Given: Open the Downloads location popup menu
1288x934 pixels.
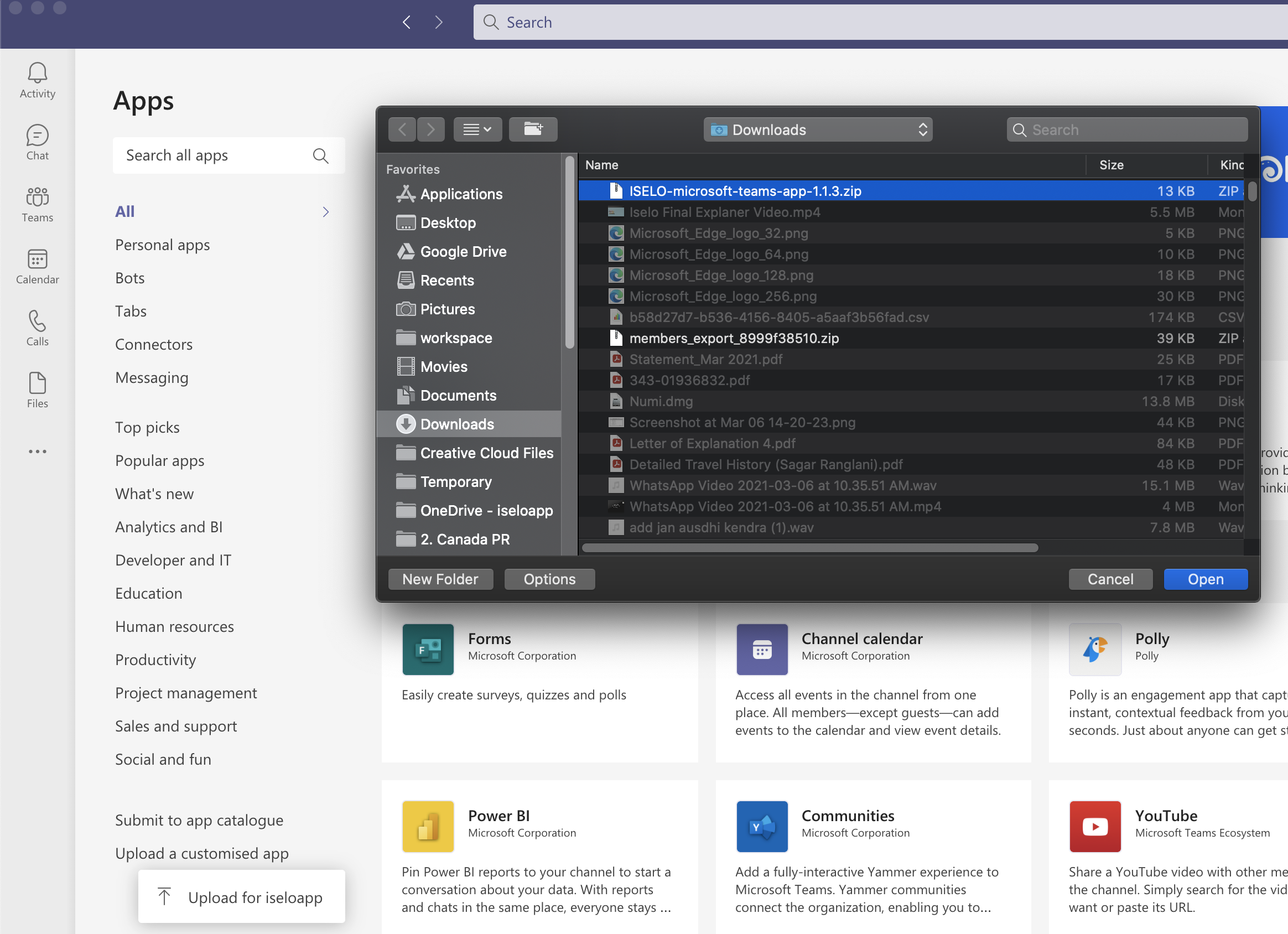Looking at the screenshot, I should (x=818, y=129).
